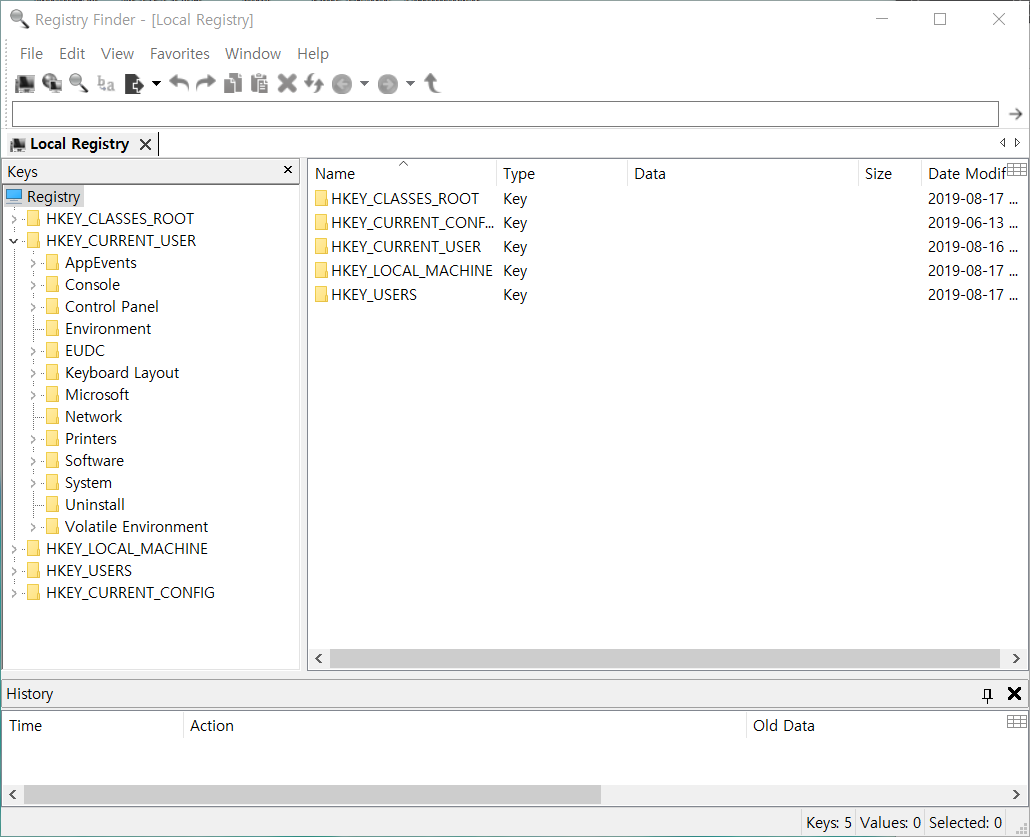Toggle auto-hide pin on the History panel
Viewport: 1030px width, 837px height.
[x=987, y=693]
